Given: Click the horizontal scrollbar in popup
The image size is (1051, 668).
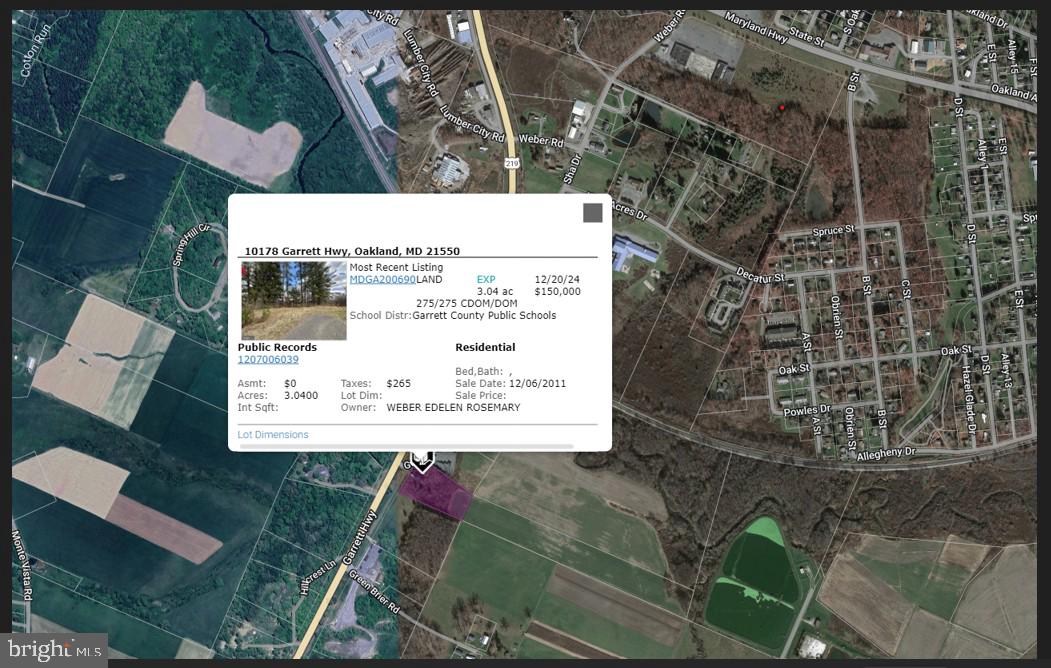Looking at the screenshot, I should 407,446.
